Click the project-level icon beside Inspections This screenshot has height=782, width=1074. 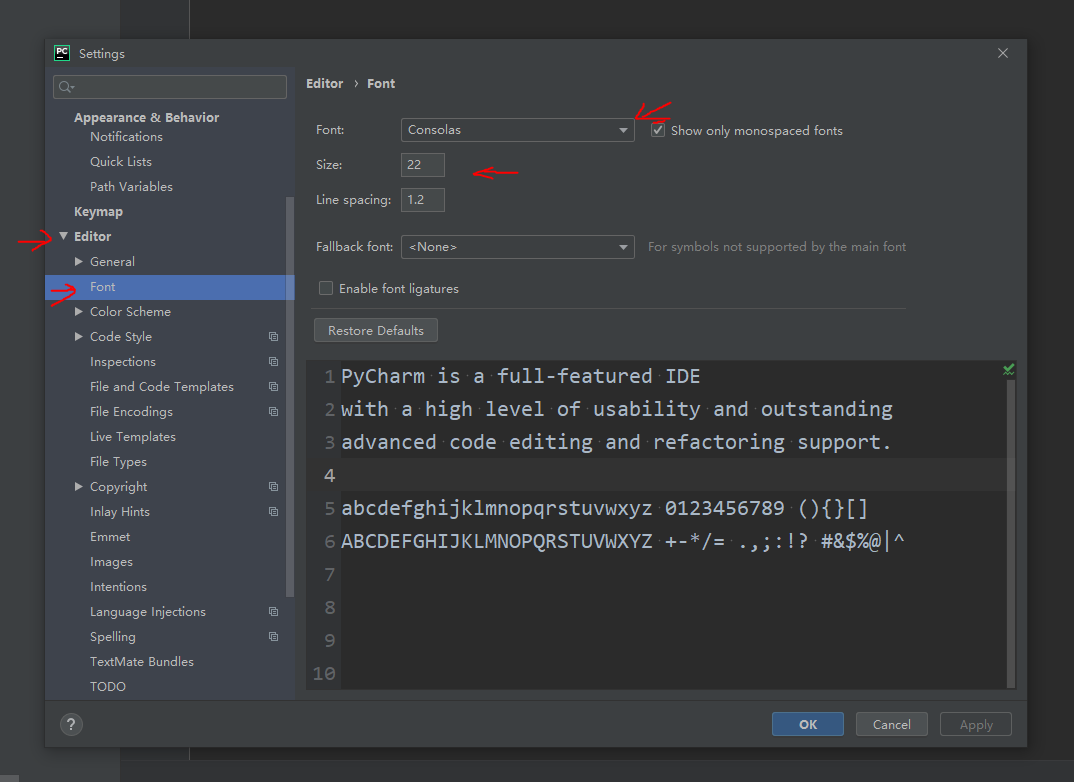[273, 362]
